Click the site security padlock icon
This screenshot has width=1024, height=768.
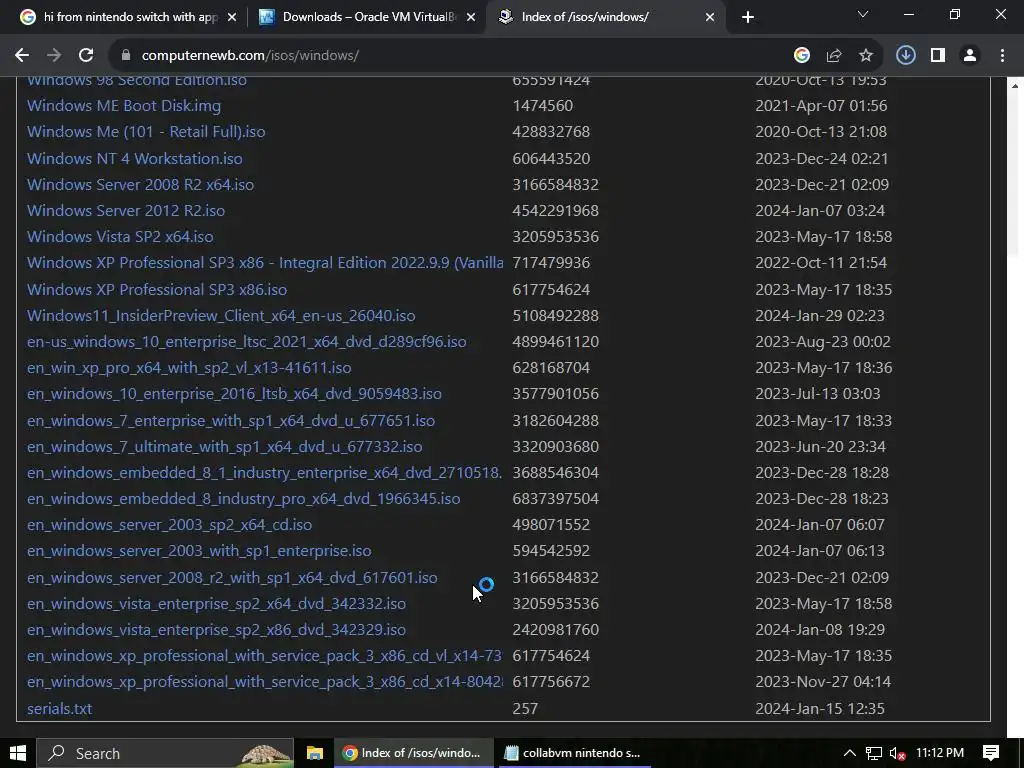[x=126, y=56]
